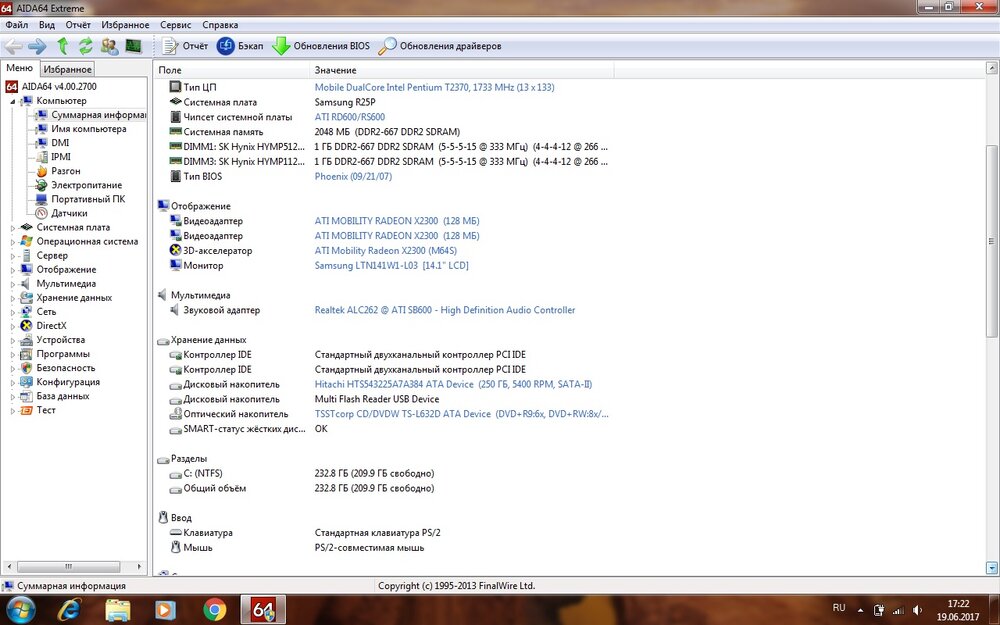Select База данных in the tree
Viewport: 1000px width, 625px height.
click(x=62, y=396)
